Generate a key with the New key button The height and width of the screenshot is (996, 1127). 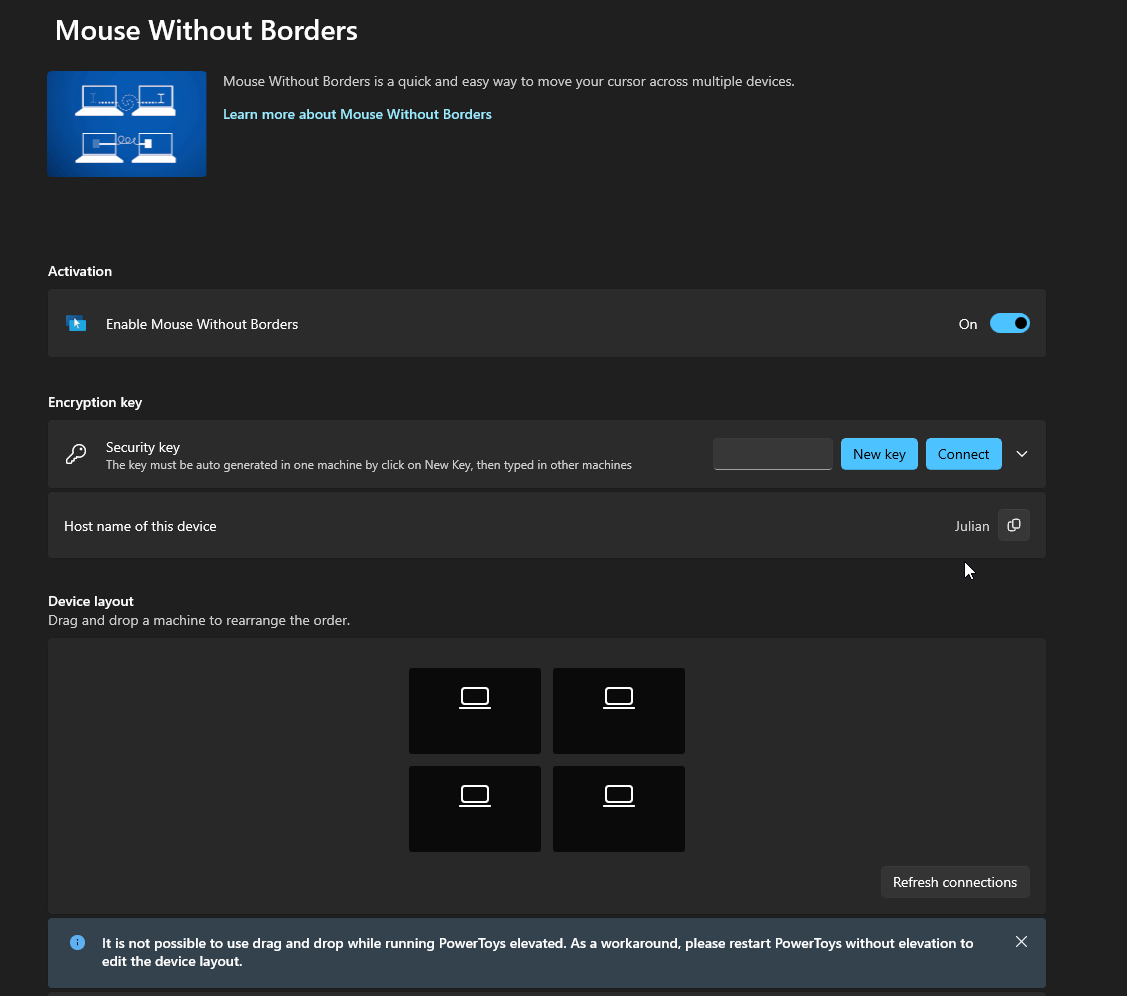[879, 453]
